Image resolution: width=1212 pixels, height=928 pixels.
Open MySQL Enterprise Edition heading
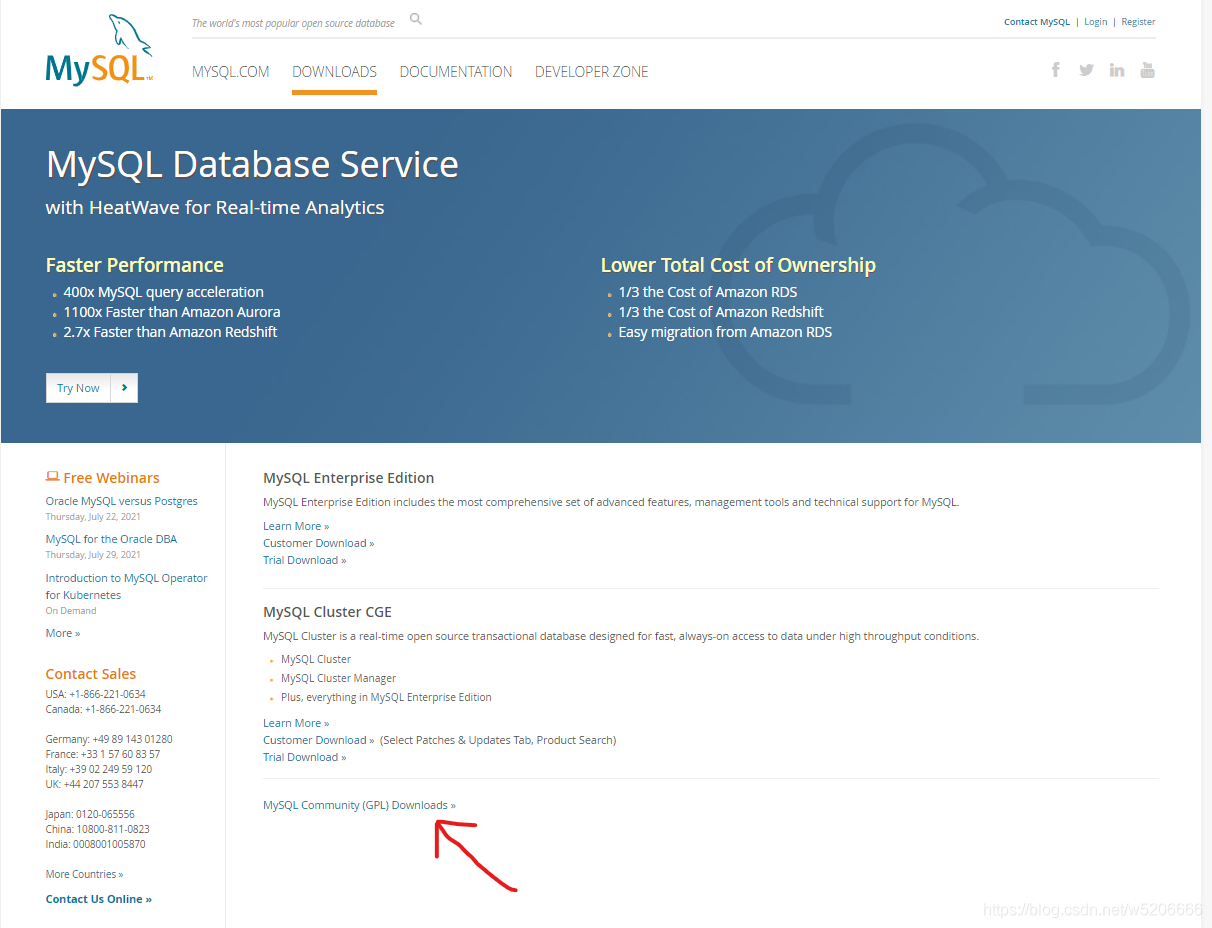tap(349, 478)
